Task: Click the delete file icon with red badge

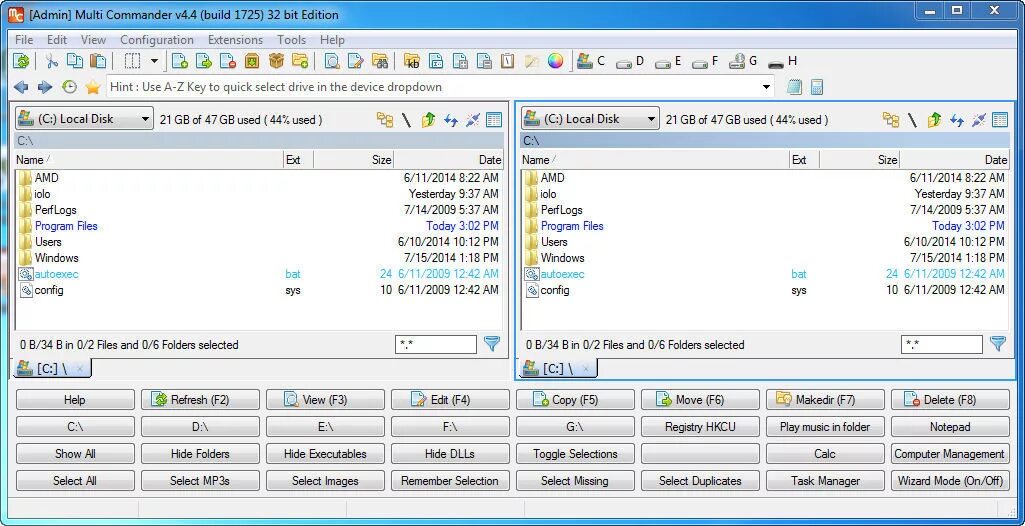Action: 227,61
